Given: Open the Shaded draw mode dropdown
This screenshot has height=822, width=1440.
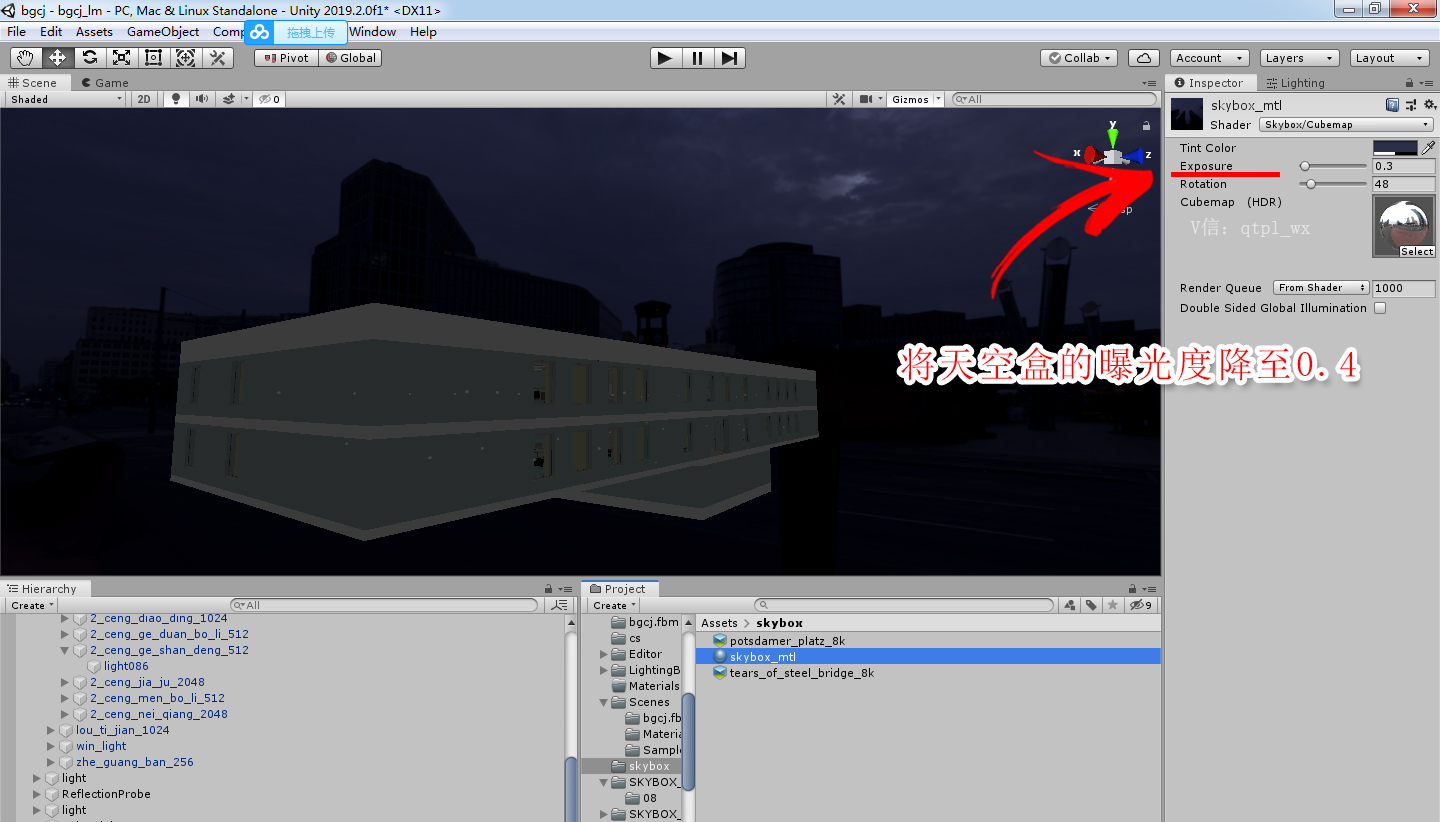Looking at the screenshot, I should coord(66,99).
